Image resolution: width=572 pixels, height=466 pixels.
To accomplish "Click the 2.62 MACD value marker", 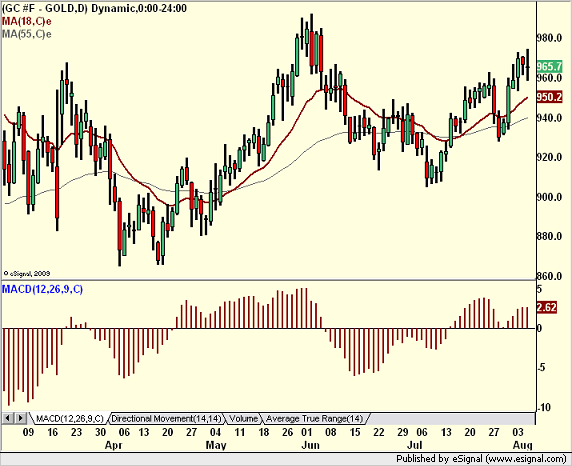I will pos(546,307).
